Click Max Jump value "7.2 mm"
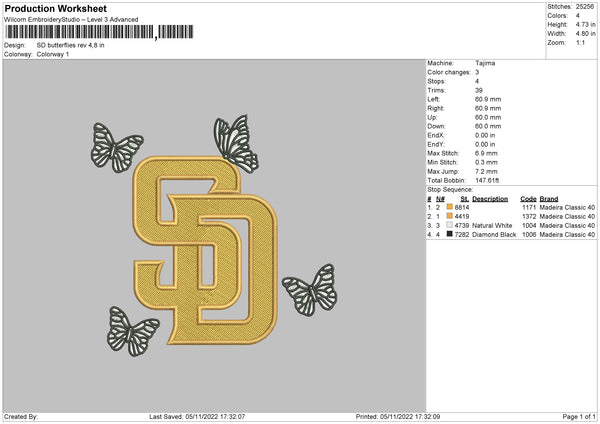The height and width of the screenshot is (424, 600). click(486, 171)
